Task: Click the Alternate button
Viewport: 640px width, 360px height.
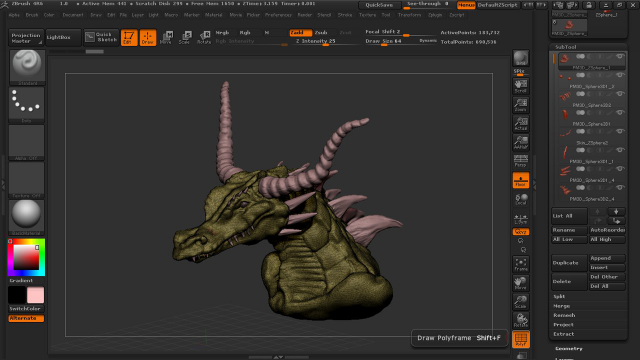Action: [x=26, y=318]
